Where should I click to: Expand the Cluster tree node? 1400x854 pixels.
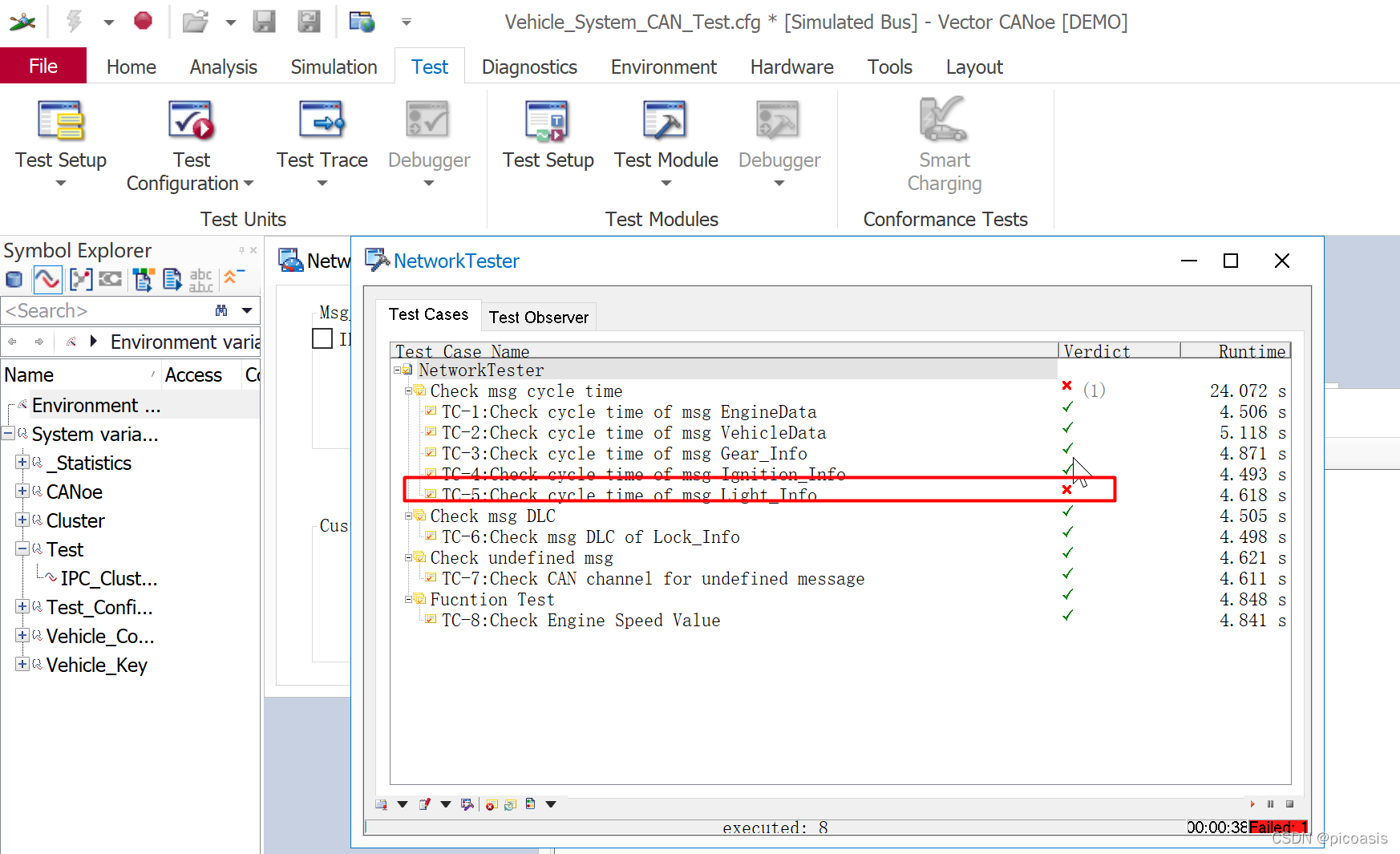point(22,520)
